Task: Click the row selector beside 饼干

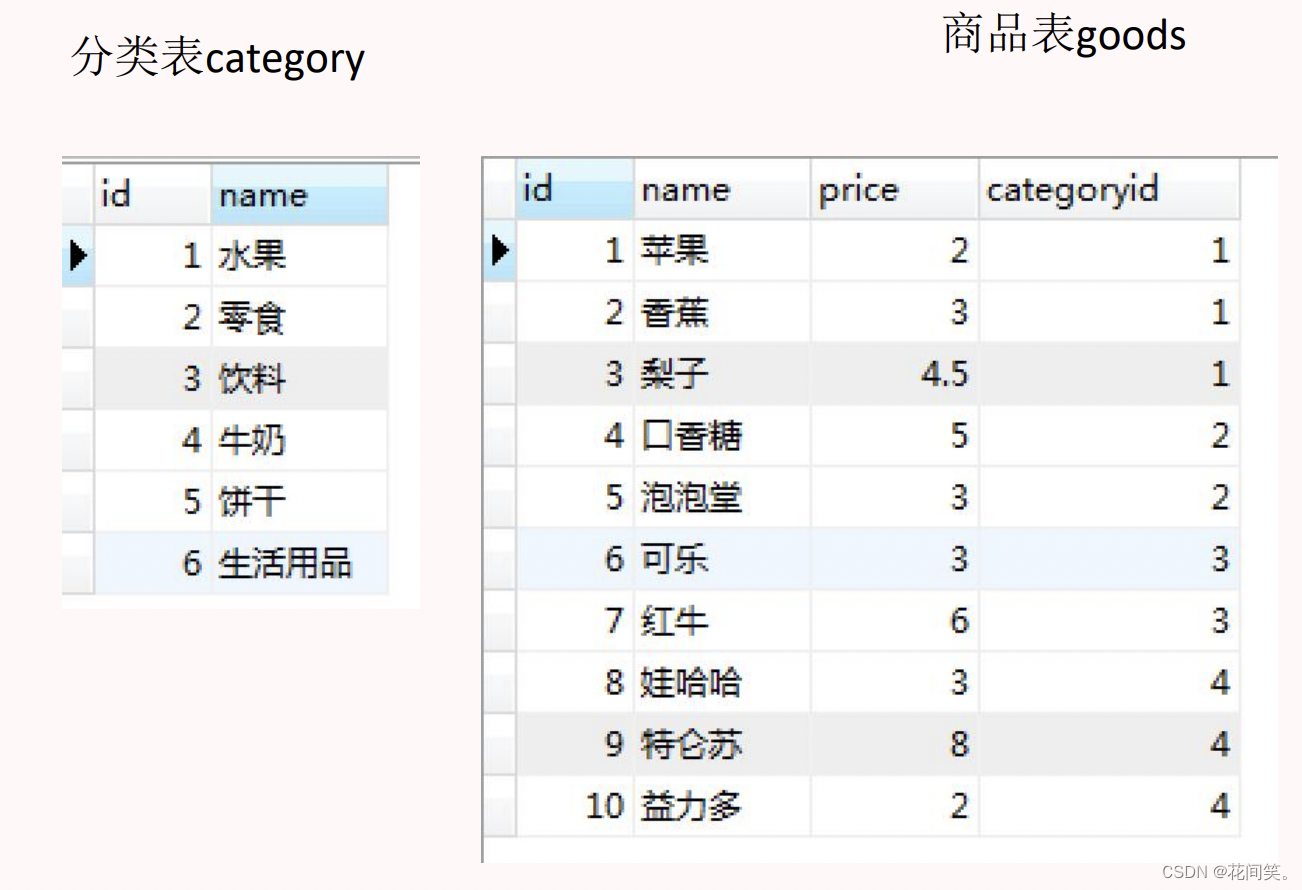Action: (x=78, y=502)
